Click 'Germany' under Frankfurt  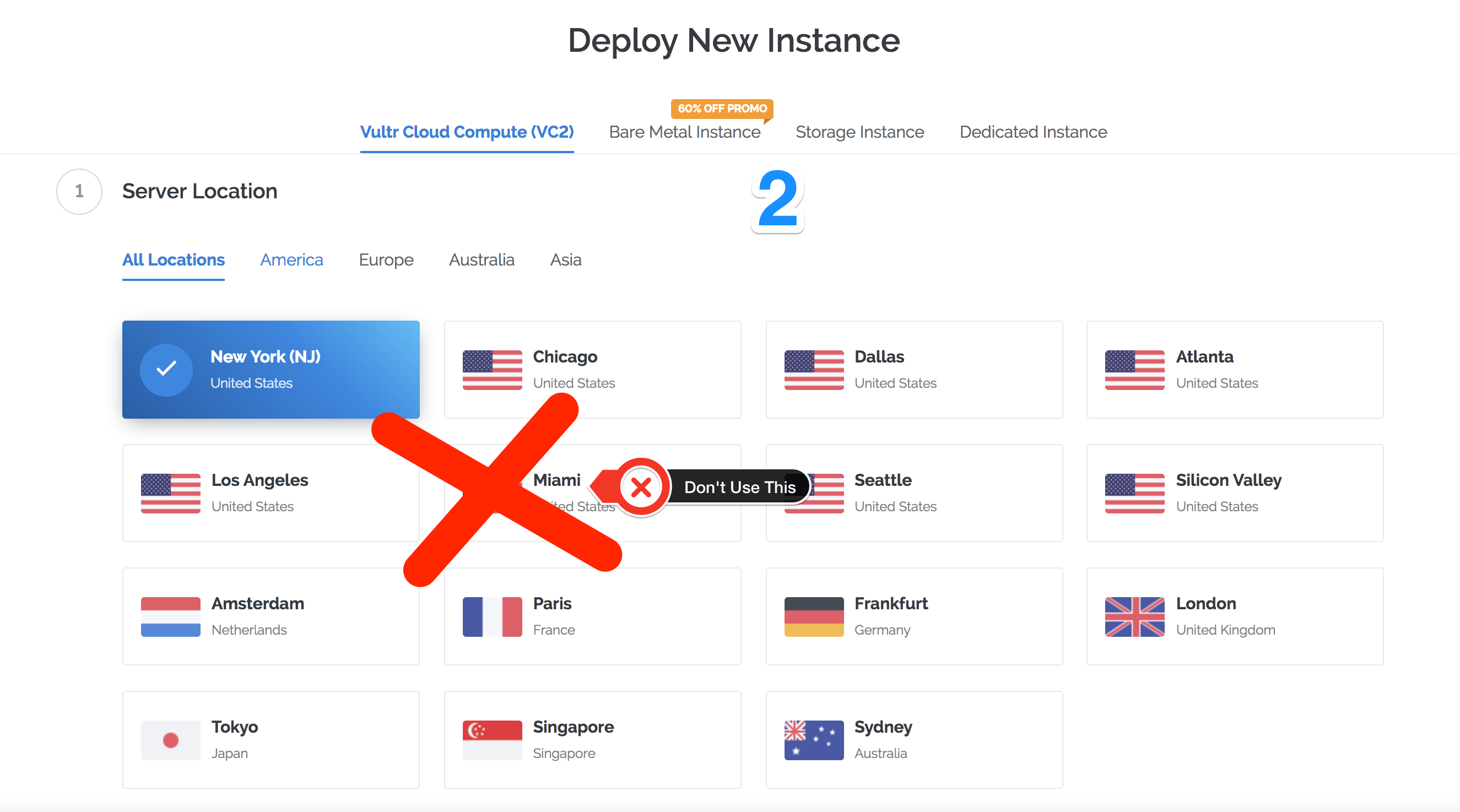click(883, 630)
